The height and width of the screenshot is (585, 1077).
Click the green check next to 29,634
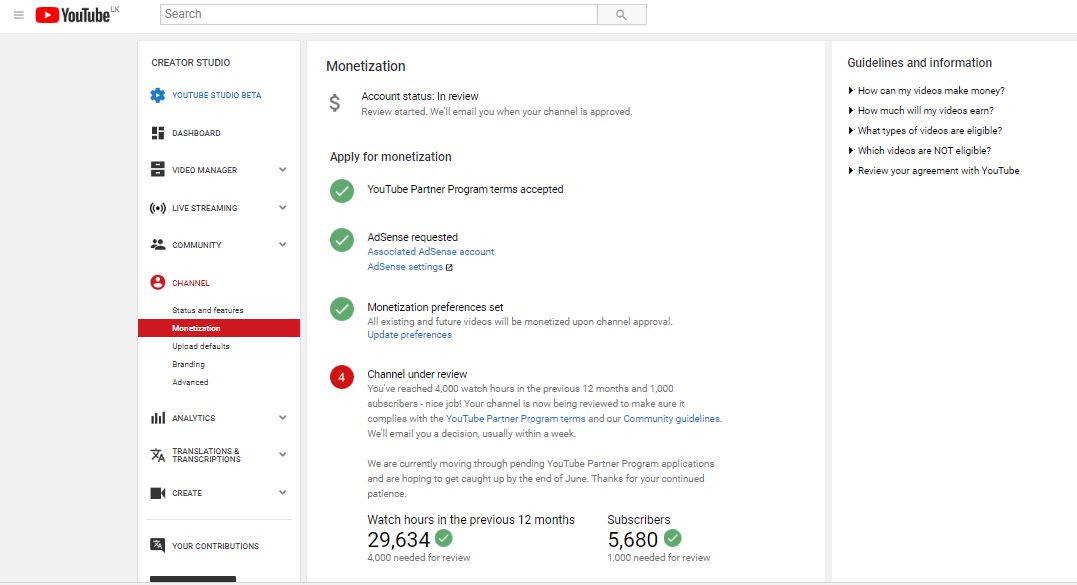pos(444,538)
